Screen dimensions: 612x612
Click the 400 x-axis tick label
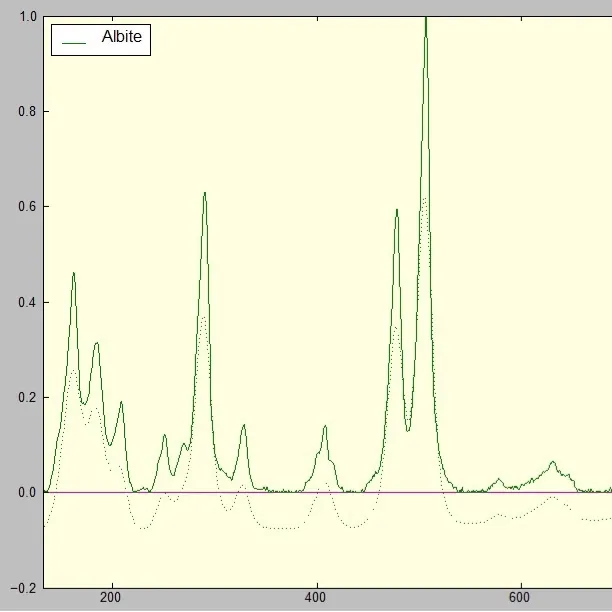click(315, 598)
